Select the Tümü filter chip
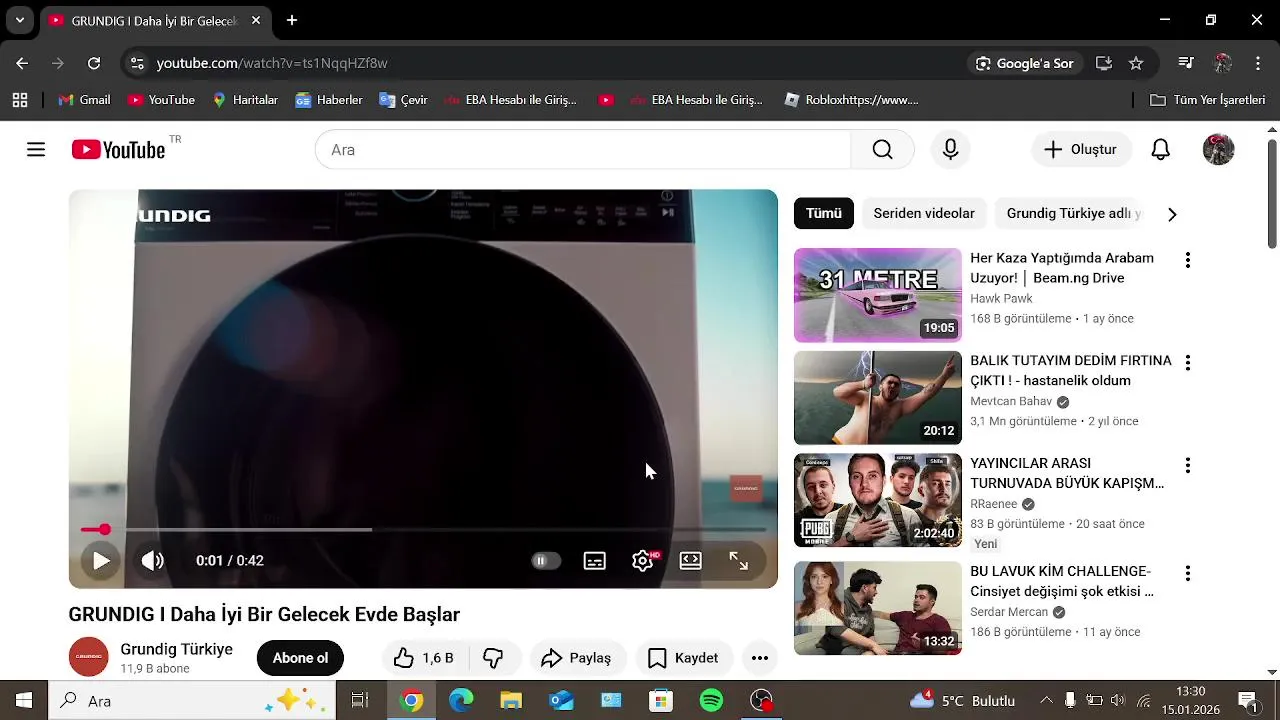Screen dimensions: 1280x720 coord(824,213)
